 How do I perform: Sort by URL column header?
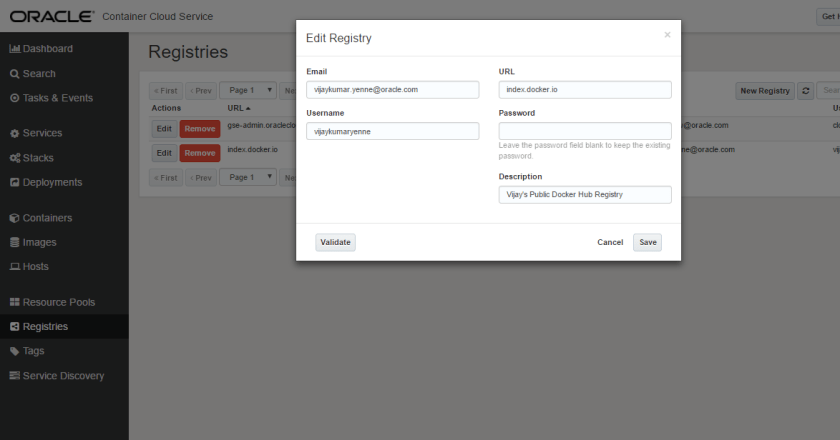pos(238,108)
